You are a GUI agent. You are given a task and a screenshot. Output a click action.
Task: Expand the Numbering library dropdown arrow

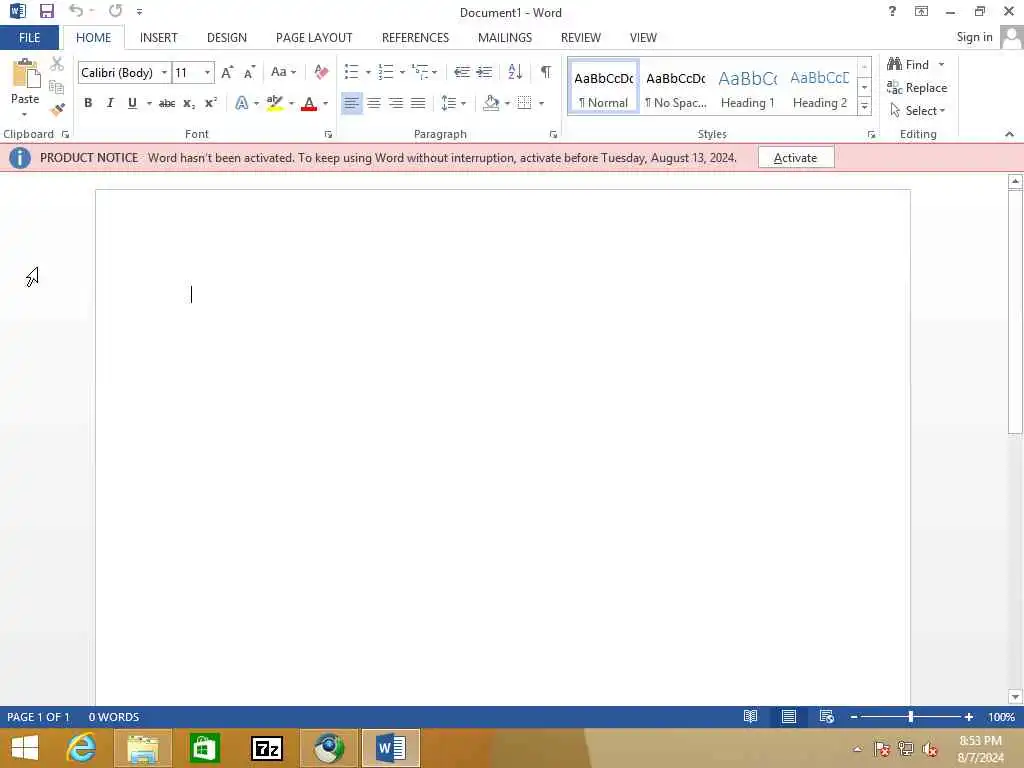tap(402, 72)
